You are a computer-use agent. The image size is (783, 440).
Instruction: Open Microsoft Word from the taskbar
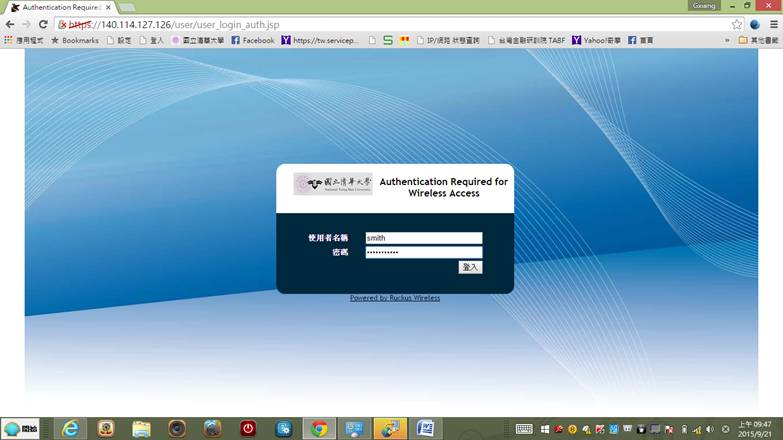424,428
